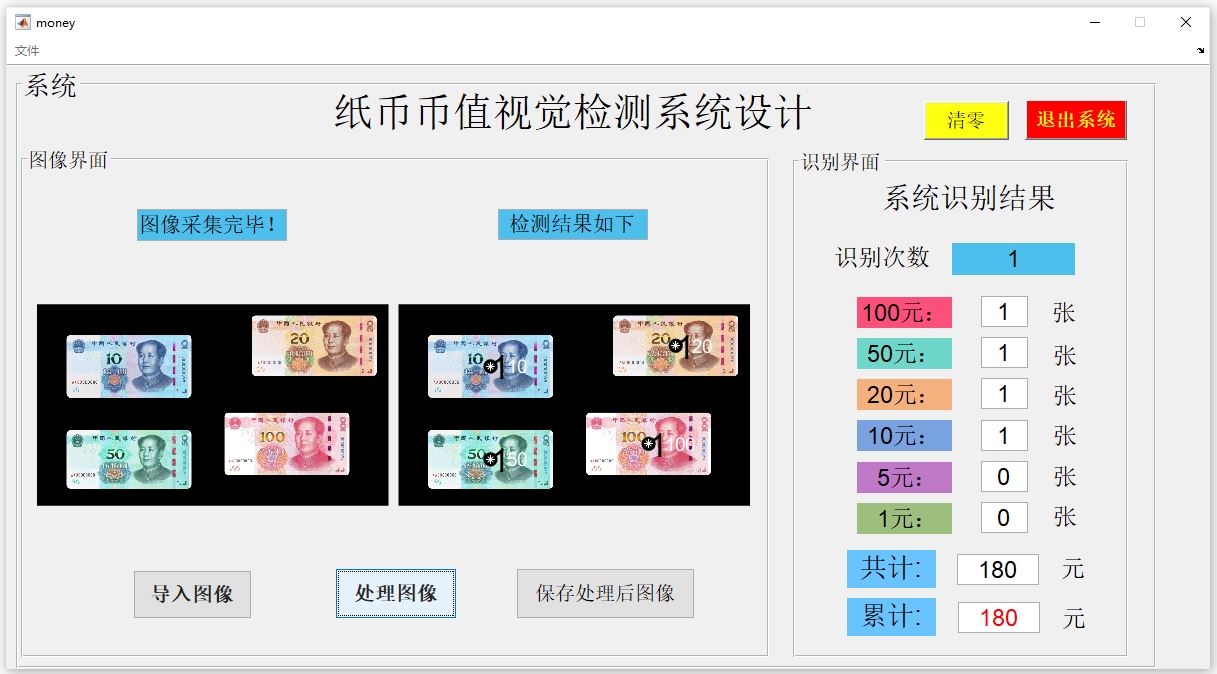Click the orange 20元 label
Viewport: 1217px width, 674px height.
point(904,394)
